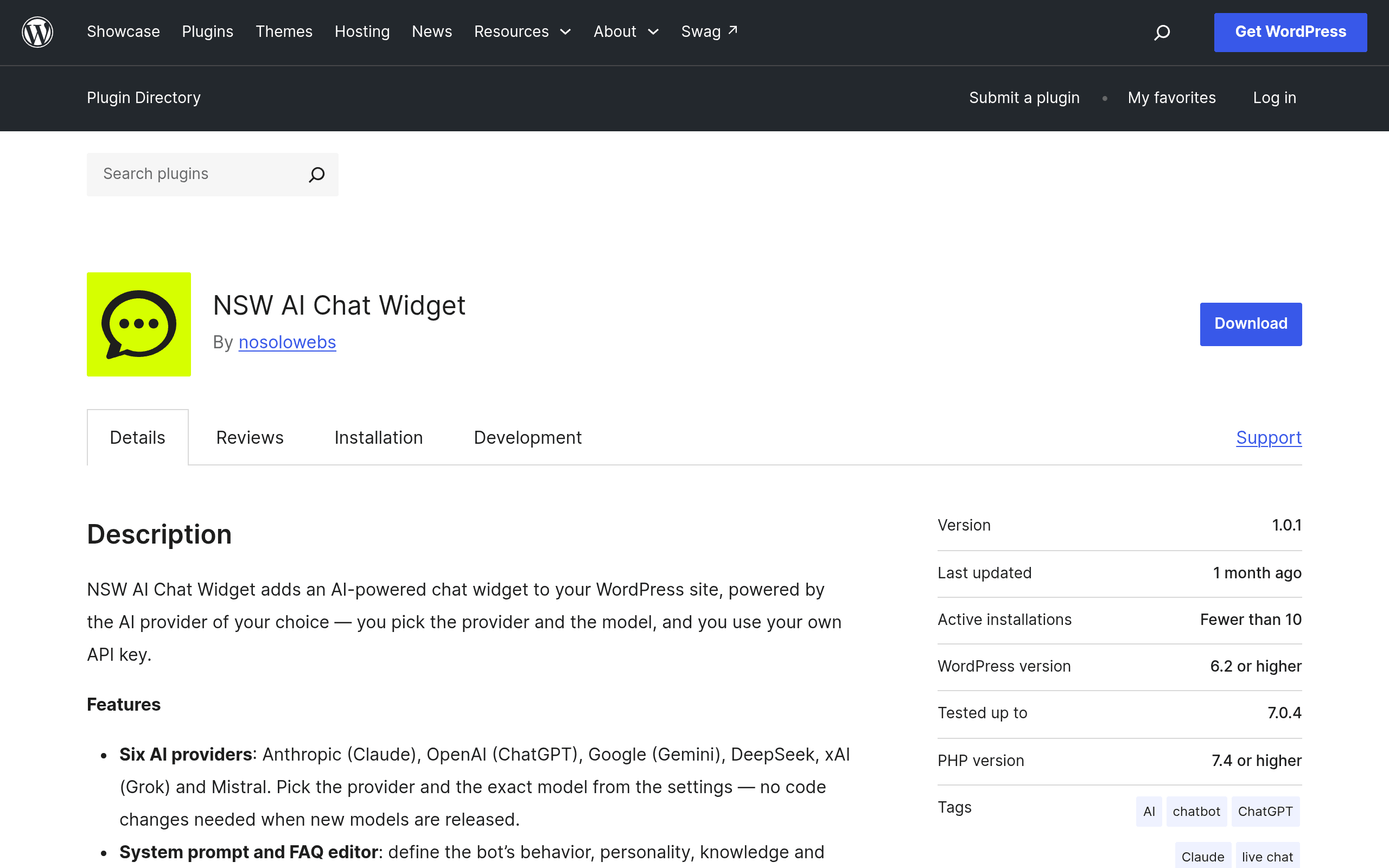Switch to the Reviews tab
Image resolution: width=1389 pixels, height=868 pixels.
coord(250,437)
